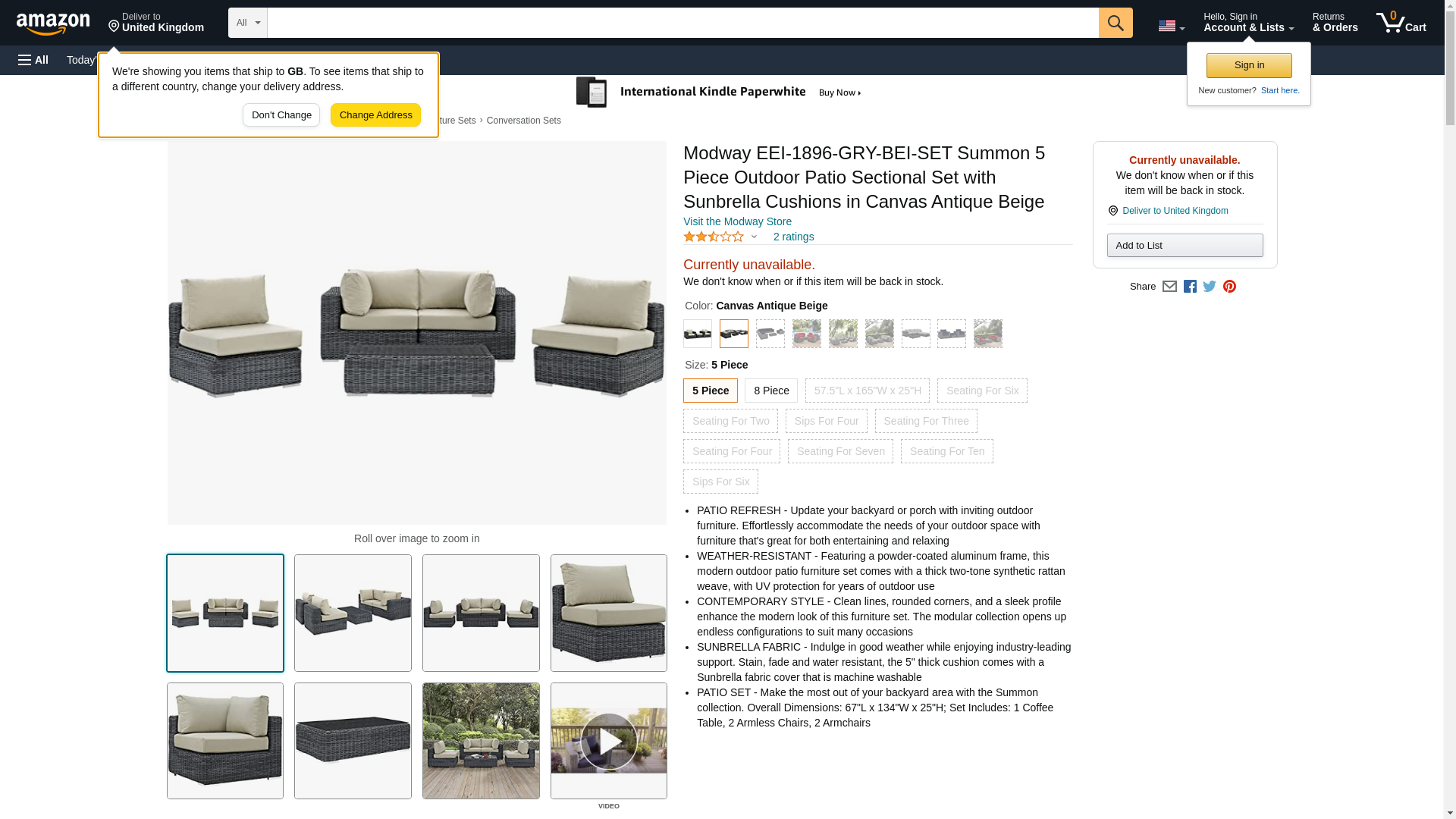Image resolution: width=1456 pixels, height=819 pixels.
Task: Click the search magnifier button
Action: [1115, 23]
